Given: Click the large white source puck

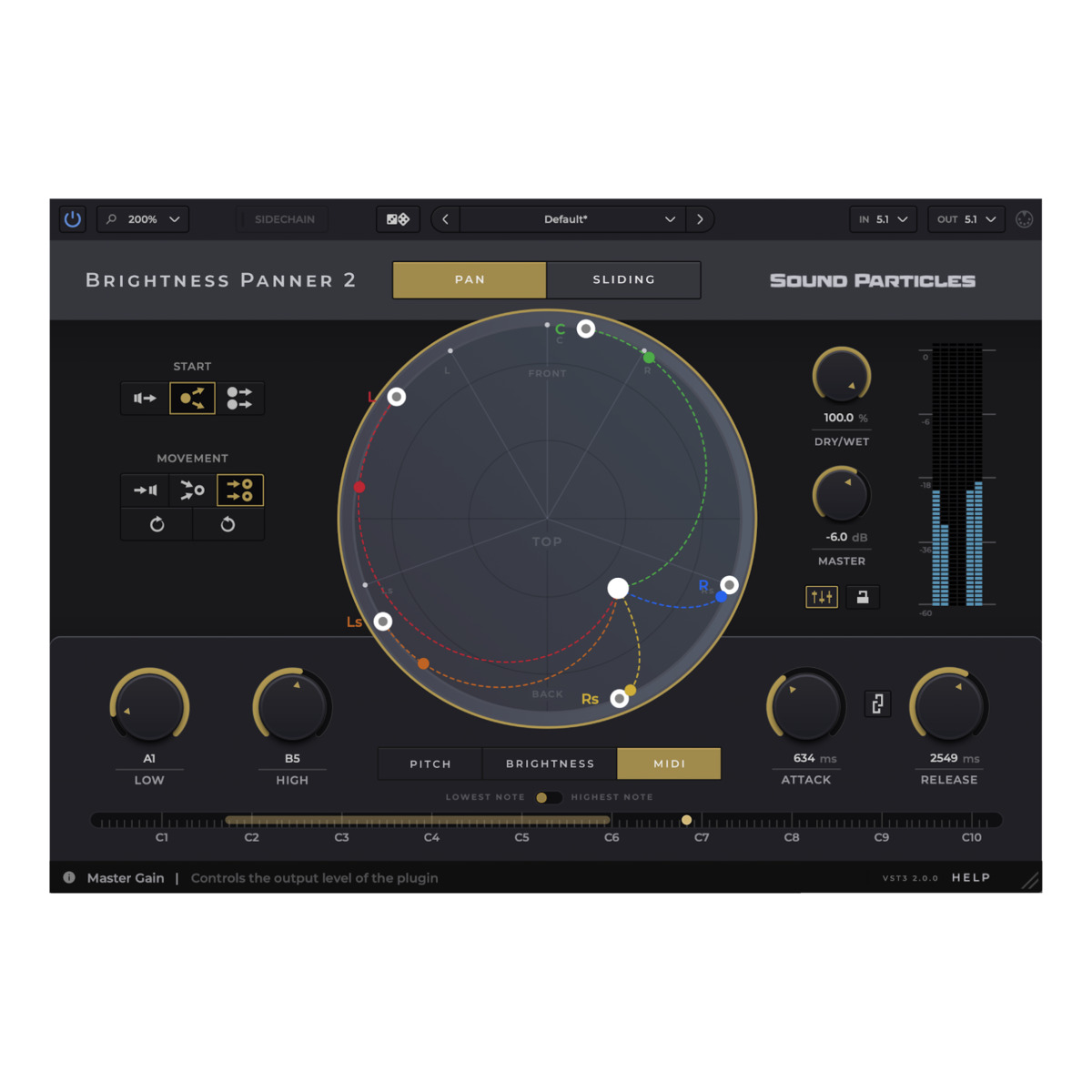Looking at the screenshot, I should coord(618,588).
